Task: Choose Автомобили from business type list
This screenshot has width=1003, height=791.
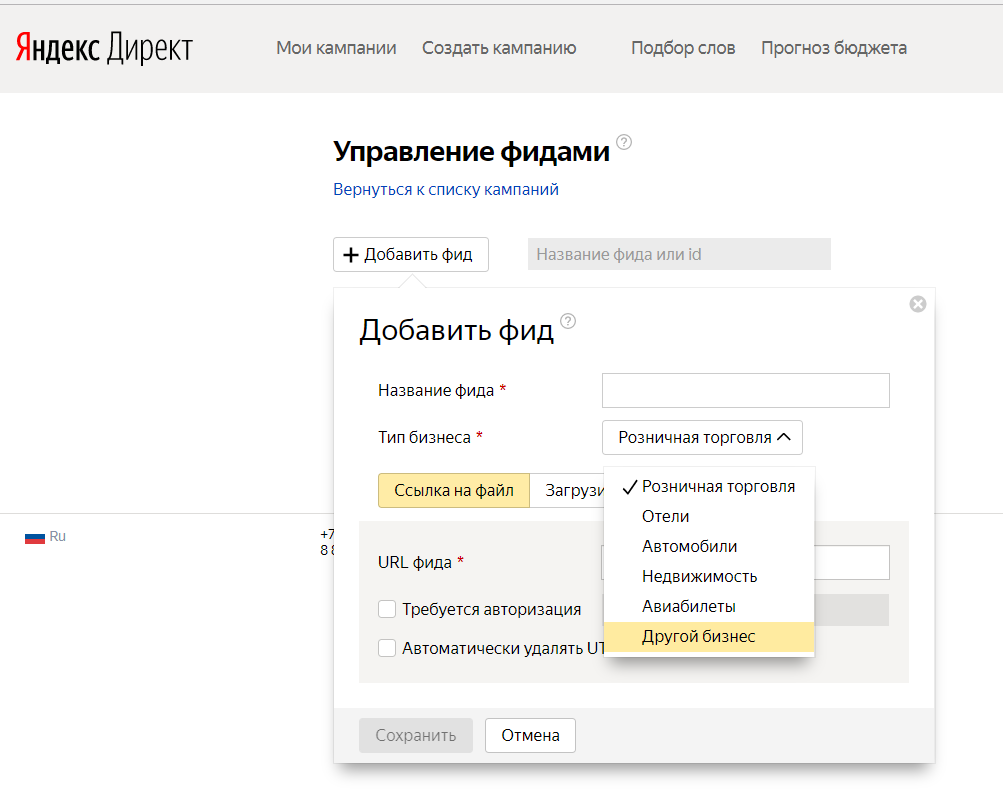Action: pos(709,547)
